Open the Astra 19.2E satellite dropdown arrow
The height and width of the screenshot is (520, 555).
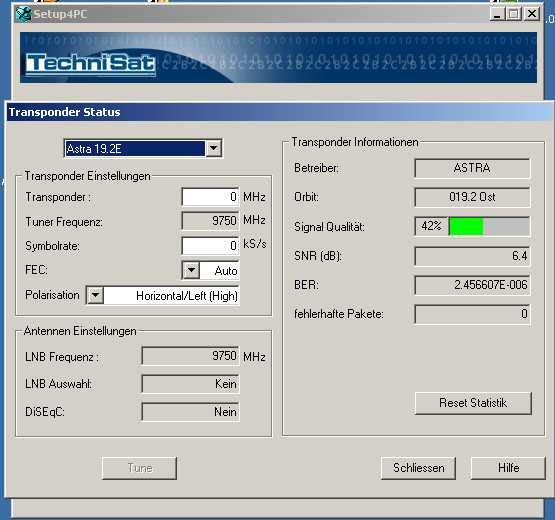click(x=214, y=148)
